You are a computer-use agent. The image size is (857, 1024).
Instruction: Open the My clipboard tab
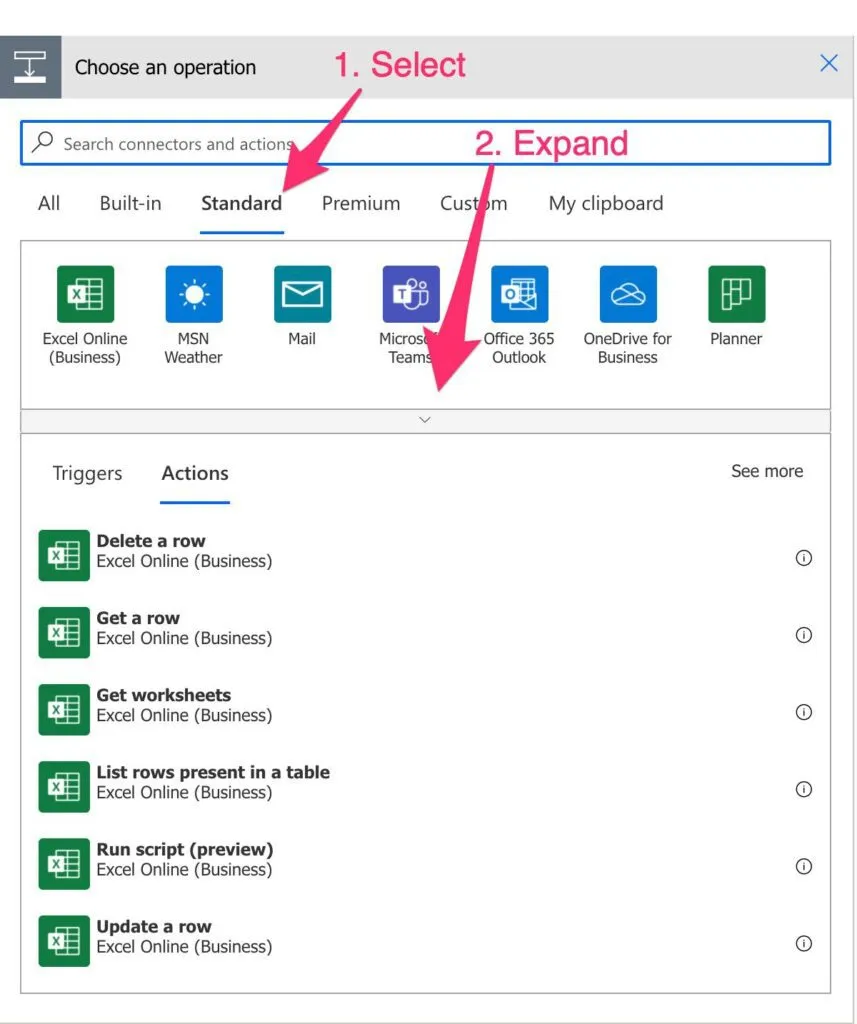pyautogui.click(x=605, y=203)
